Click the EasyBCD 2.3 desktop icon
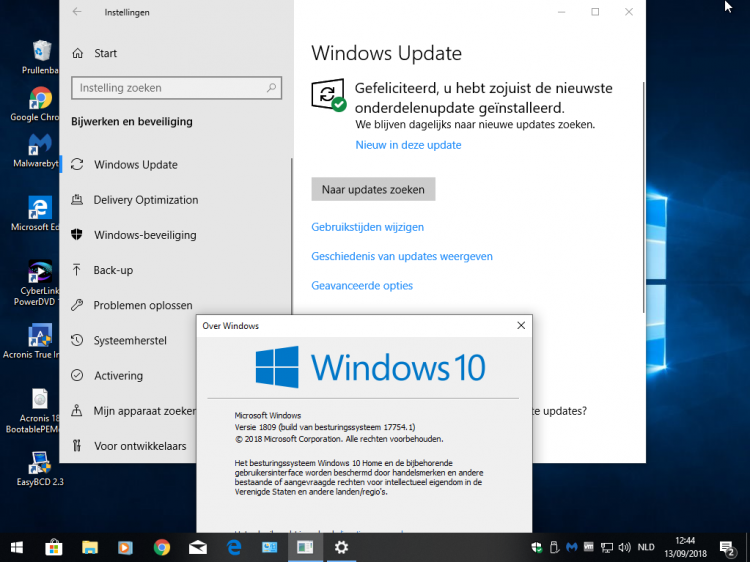The image size is (750, 562). tap(40, 464)
